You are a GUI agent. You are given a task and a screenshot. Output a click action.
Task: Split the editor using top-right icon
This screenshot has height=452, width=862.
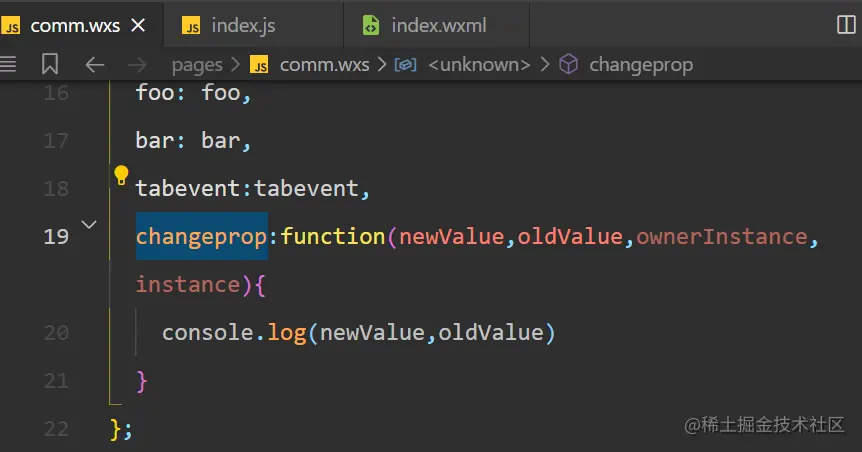point(845,25)
